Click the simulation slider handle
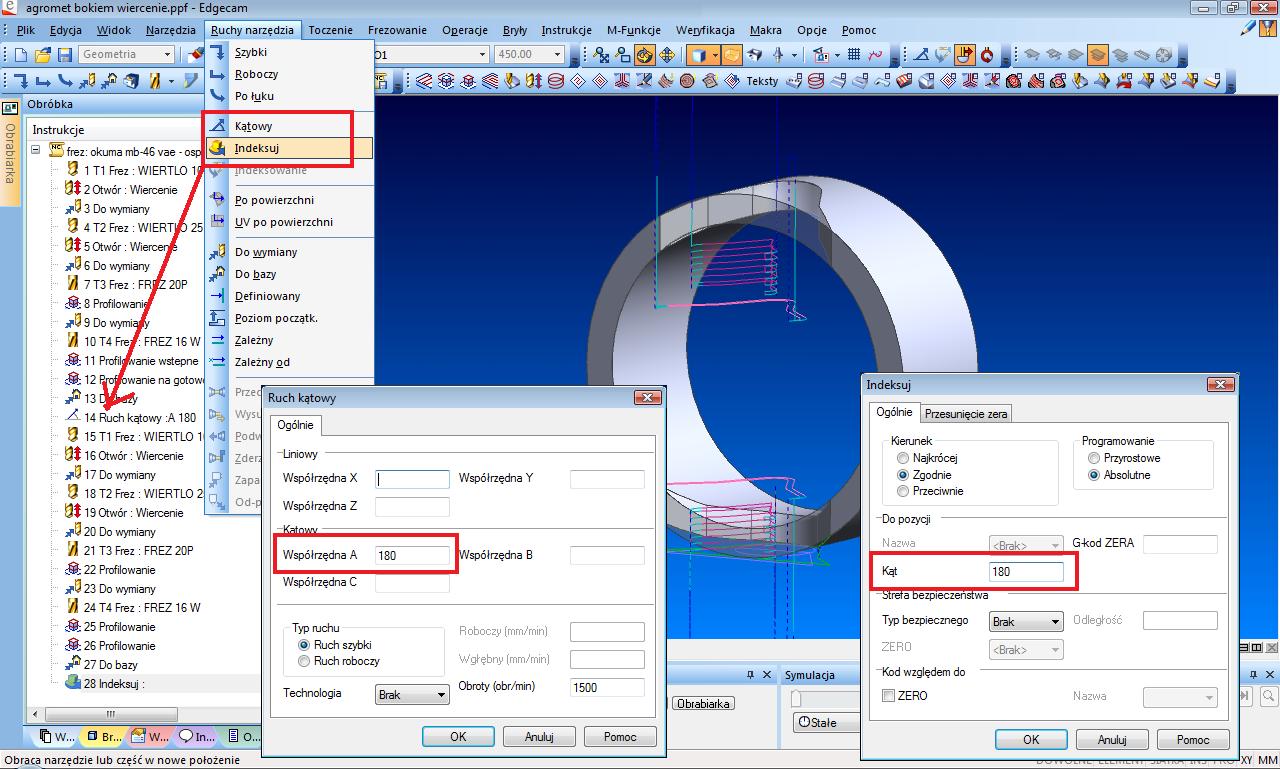Viewport: 1280px width, 769px height. pyautogui.click(x=796, y=696)
